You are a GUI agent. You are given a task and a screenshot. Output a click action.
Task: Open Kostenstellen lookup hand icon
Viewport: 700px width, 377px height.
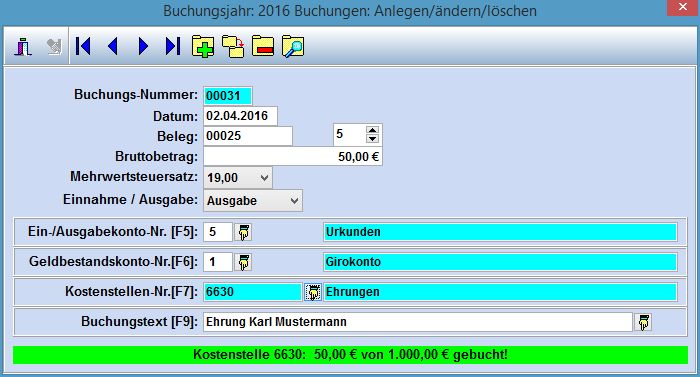click(x=313, y=292)
